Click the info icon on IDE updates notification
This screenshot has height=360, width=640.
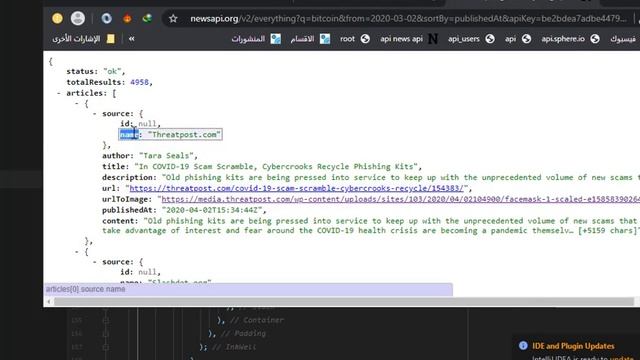tap(523, 346)
